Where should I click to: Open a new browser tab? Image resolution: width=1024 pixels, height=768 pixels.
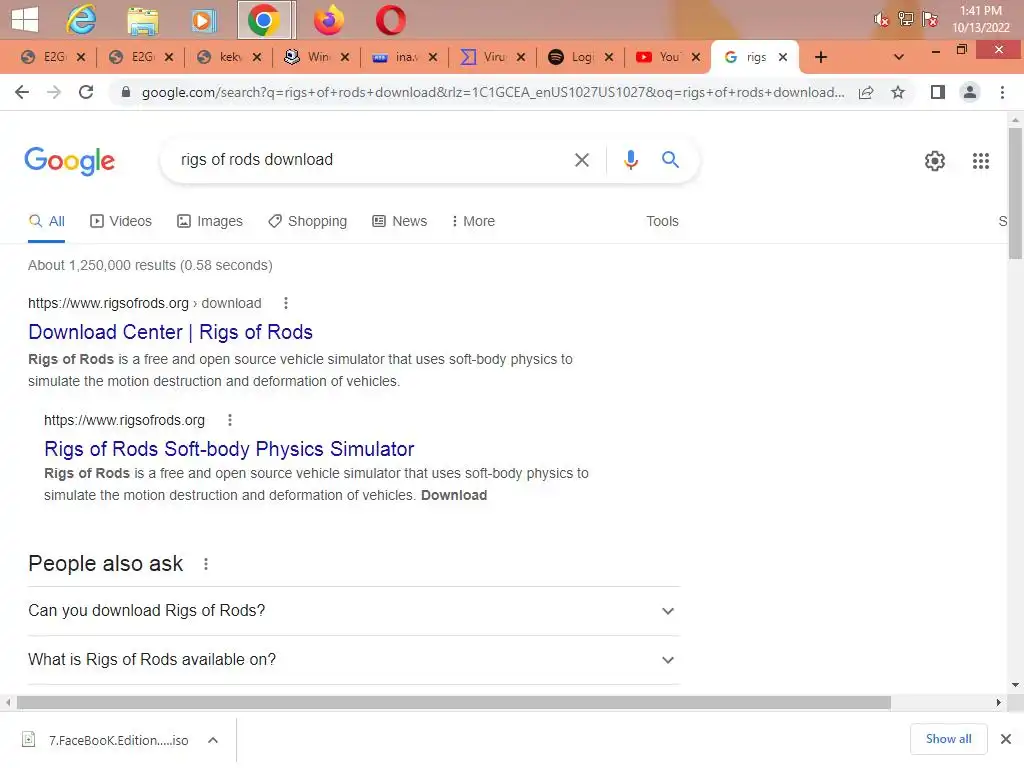(821, 57)
